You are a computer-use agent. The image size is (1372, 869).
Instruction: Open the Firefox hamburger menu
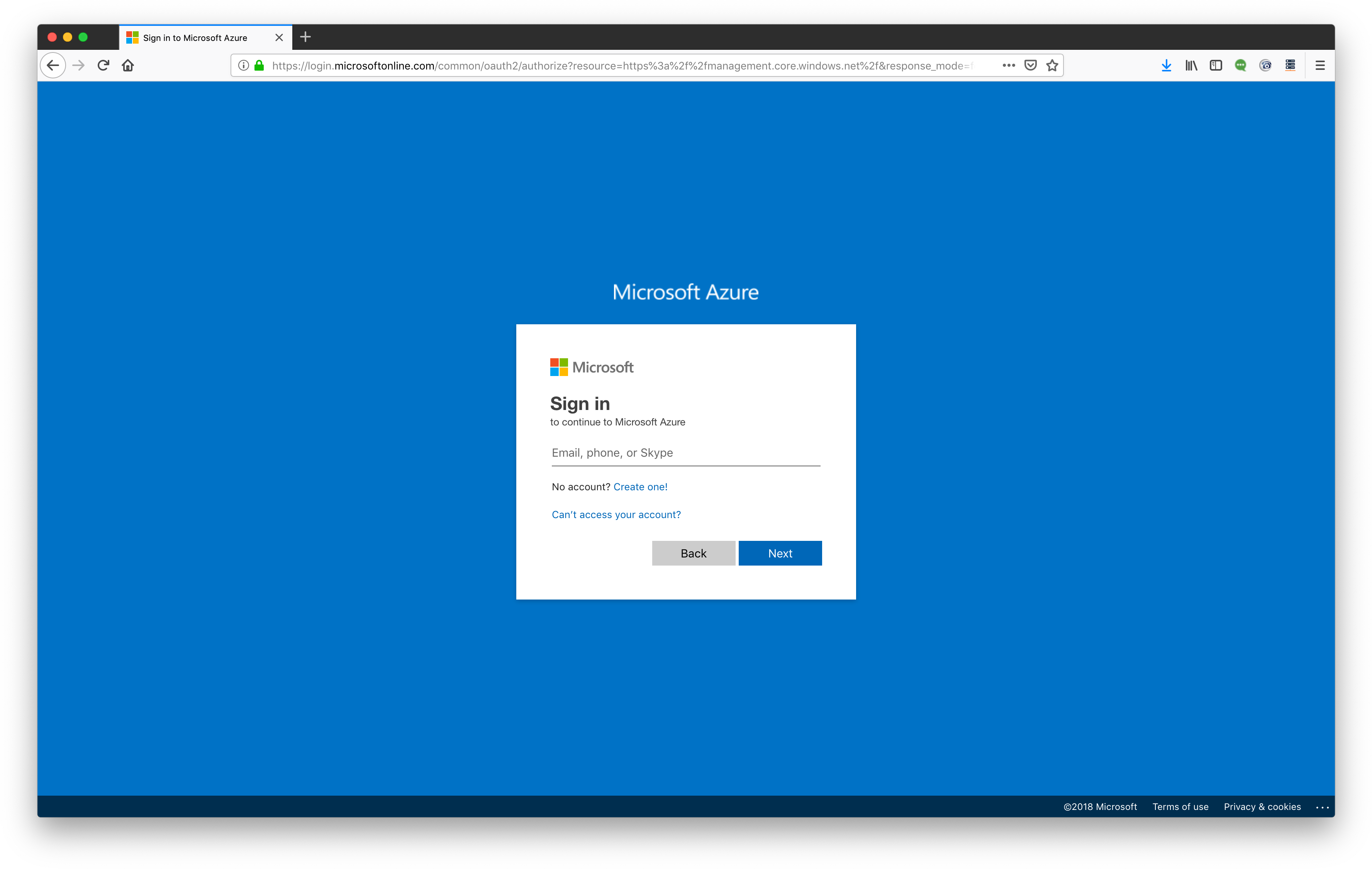coord(1319,66)
